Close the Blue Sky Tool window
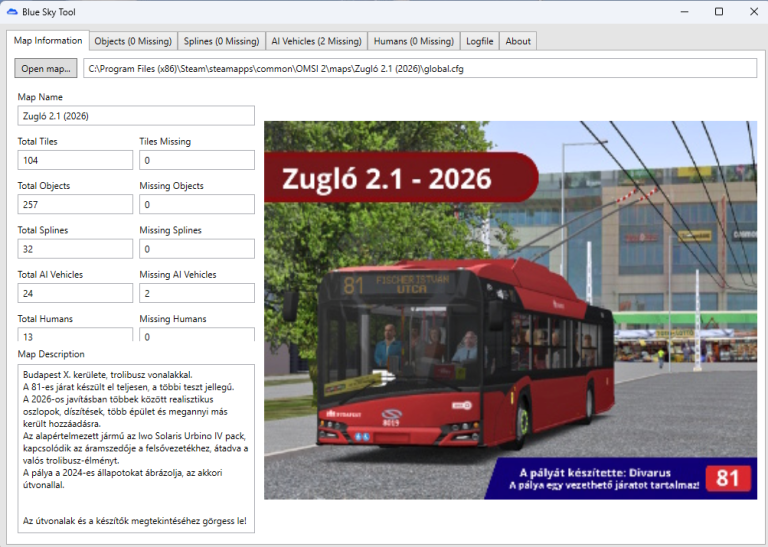 [x=754, y=12]
